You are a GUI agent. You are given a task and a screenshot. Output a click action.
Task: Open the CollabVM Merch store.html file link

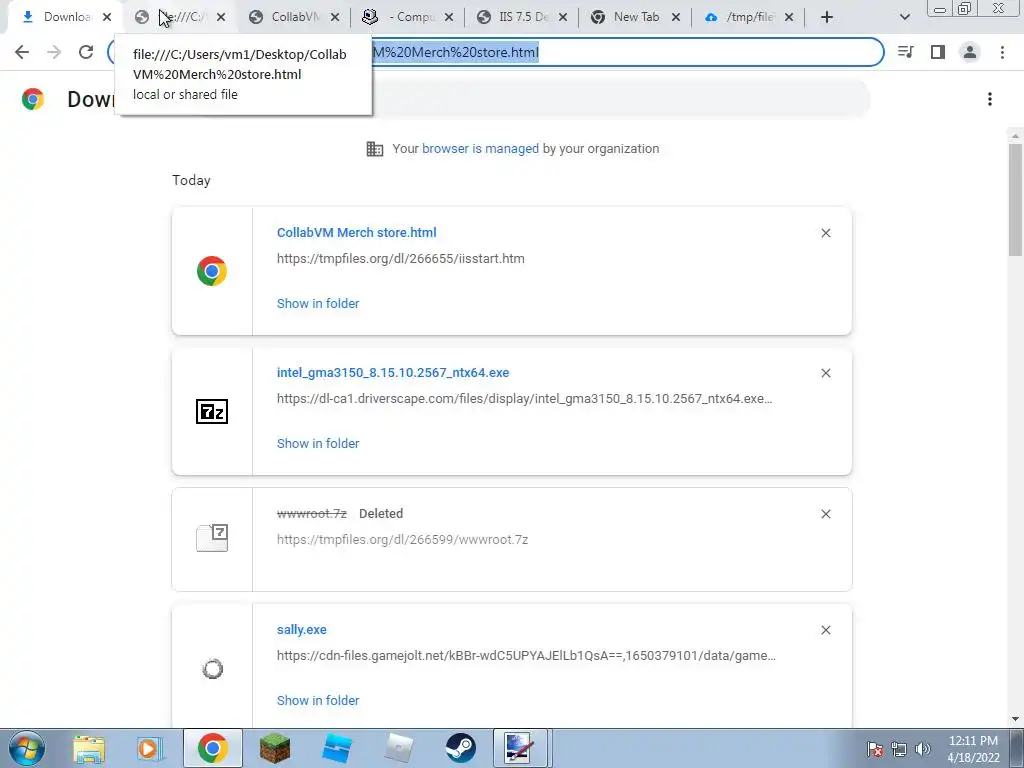pos(357,232)
